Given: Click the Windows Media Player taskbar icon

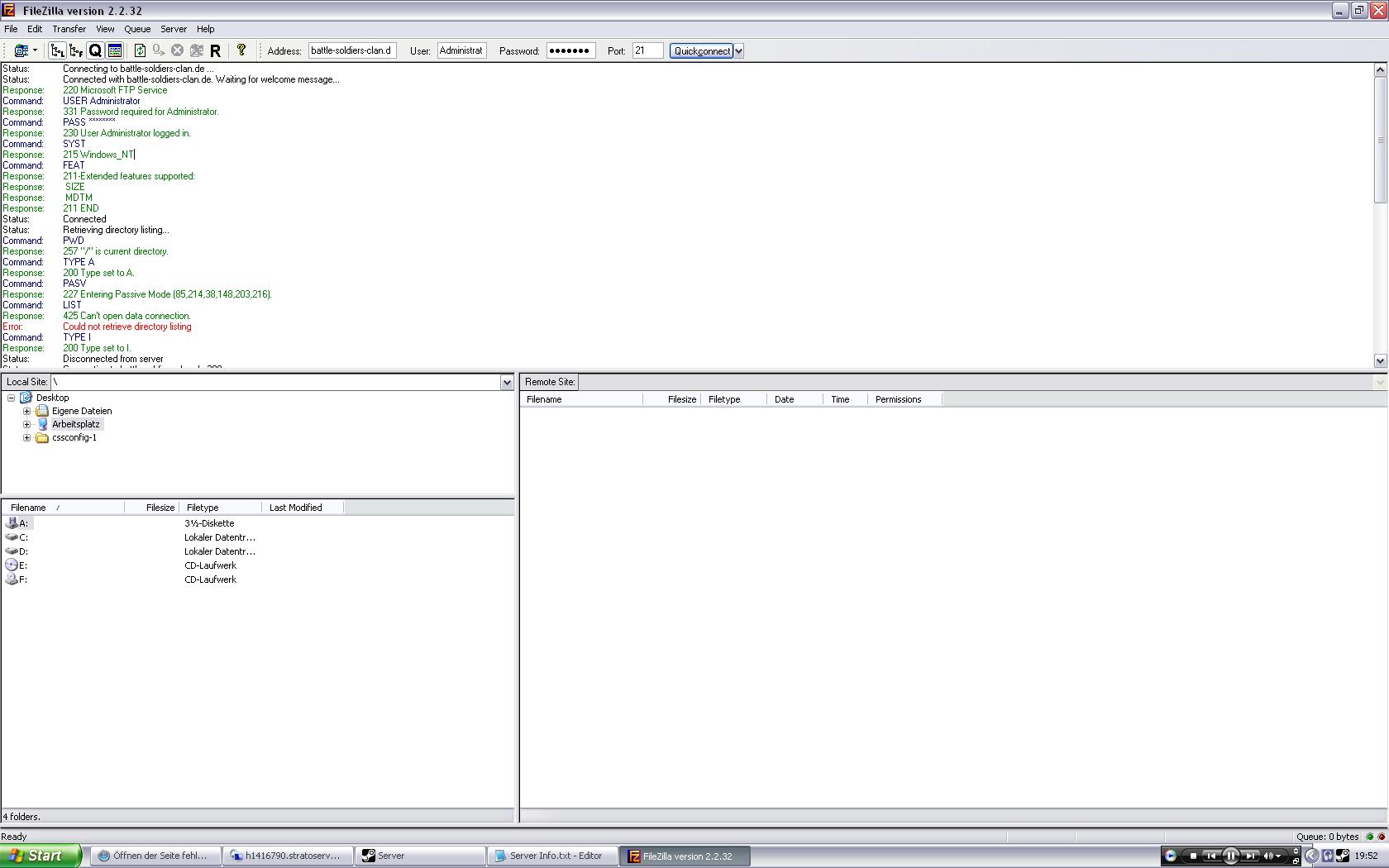Looking at the screenshot, I should [1170, 856].
